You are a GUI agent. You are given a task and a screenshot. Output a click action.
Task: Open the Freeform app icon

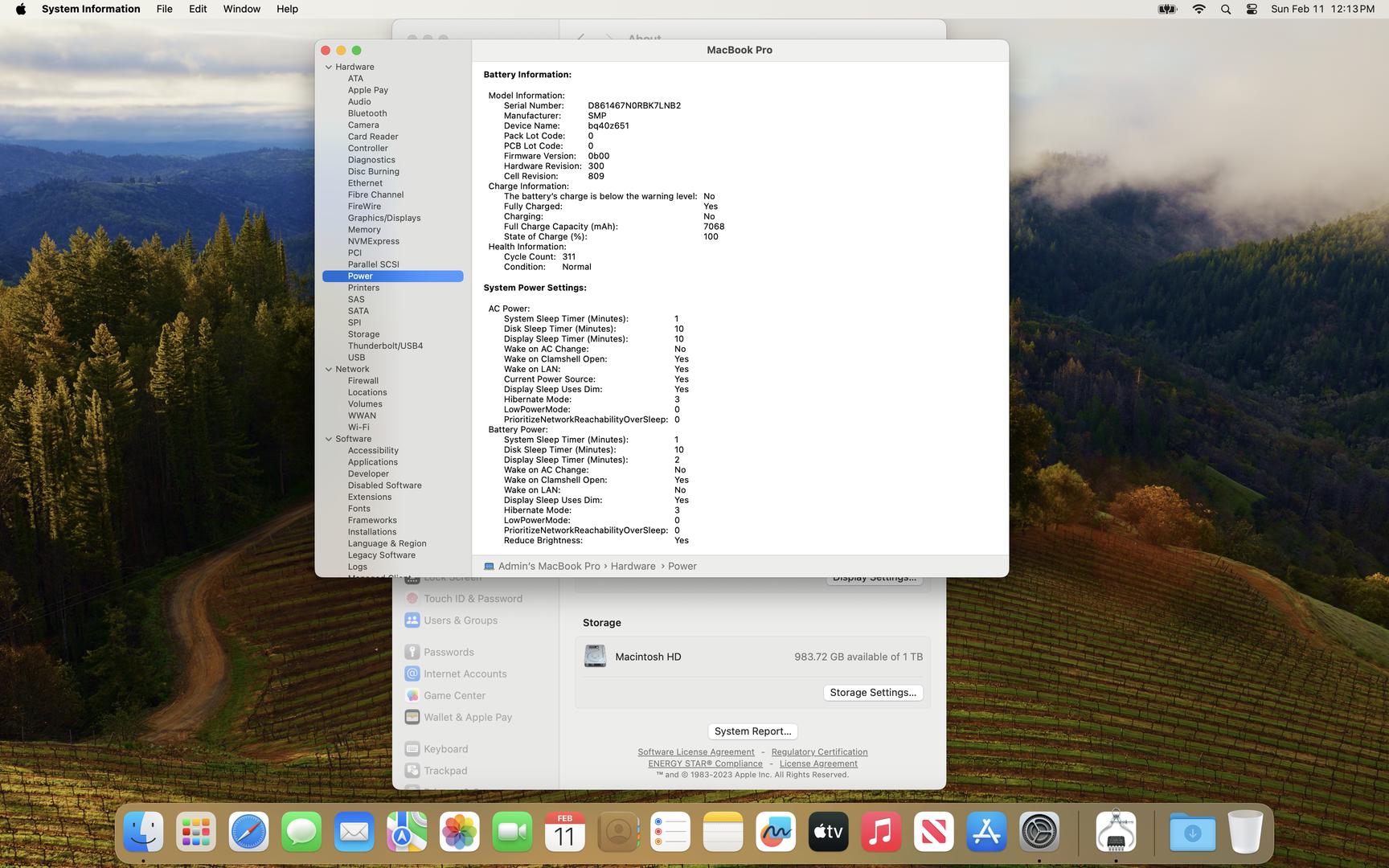point(776,832)
